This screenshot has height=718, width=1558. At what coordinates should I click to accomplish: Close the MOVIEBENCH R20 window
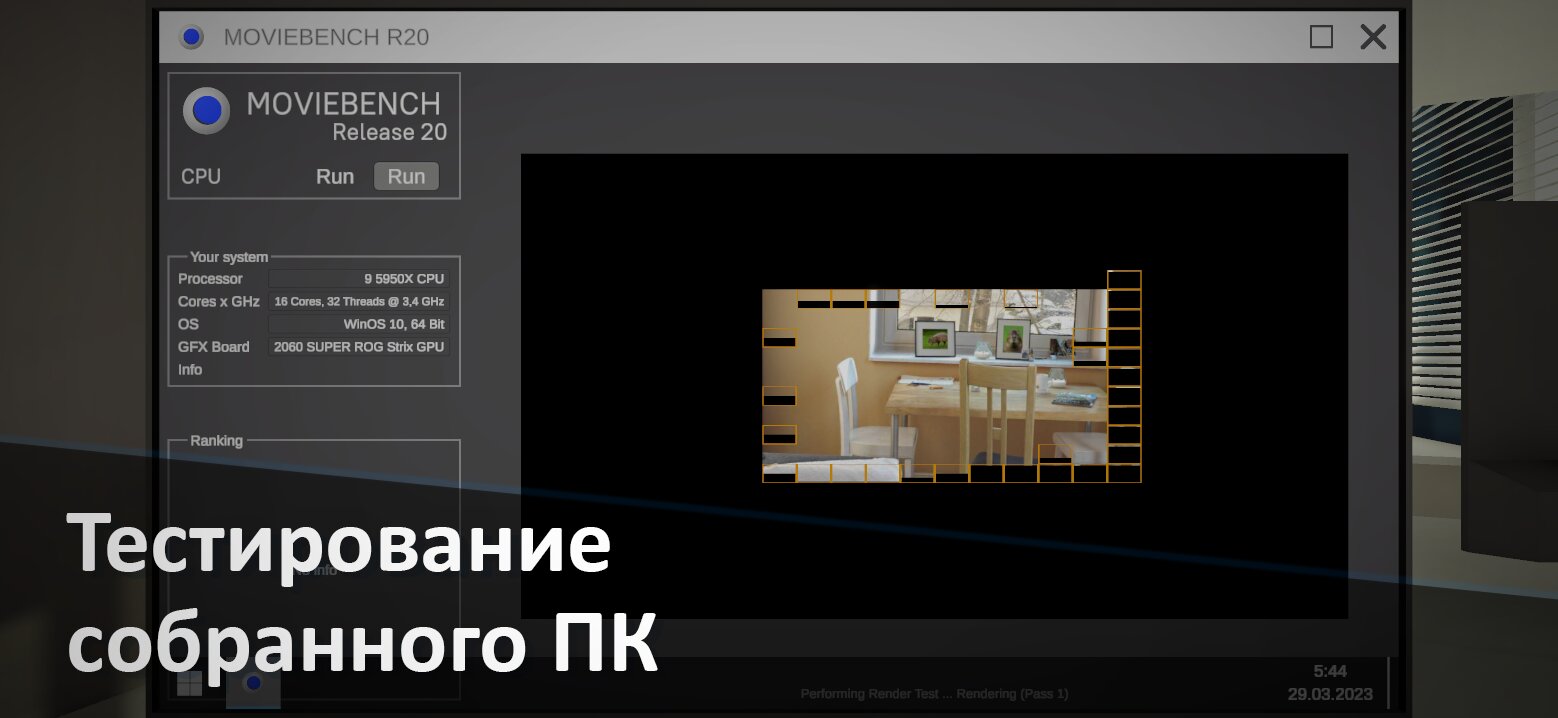click(x=1373, y=37)
